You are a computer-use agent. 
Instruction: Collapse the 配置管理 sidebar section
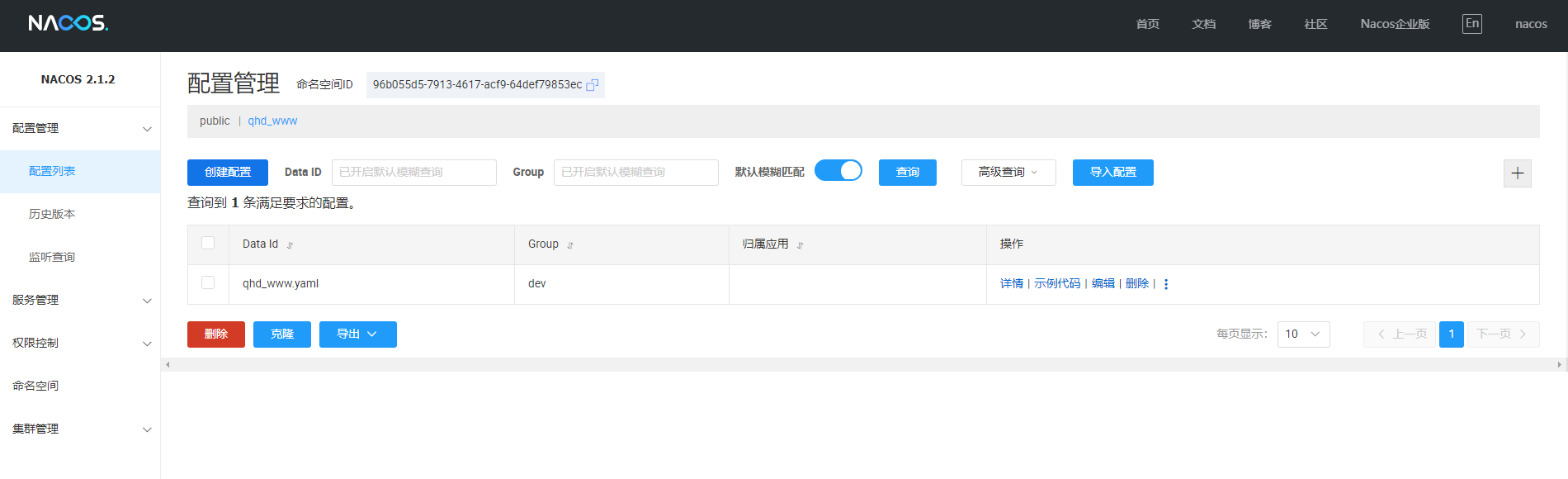[x=80, y=129]
